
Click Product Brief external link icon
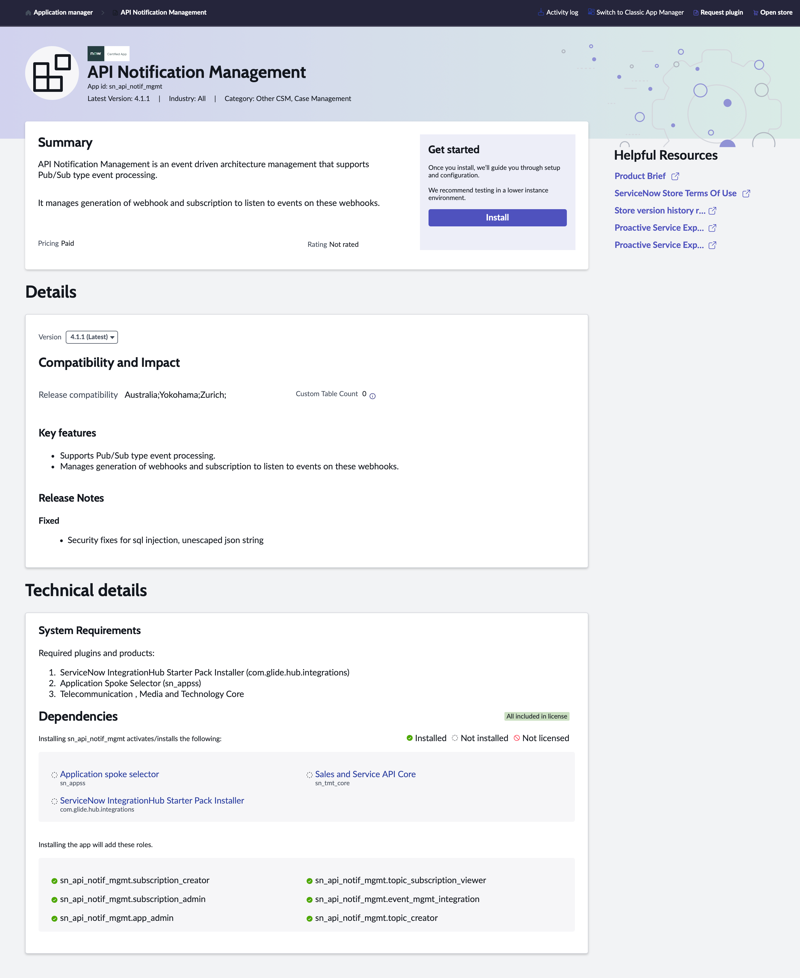pos(675,177)
